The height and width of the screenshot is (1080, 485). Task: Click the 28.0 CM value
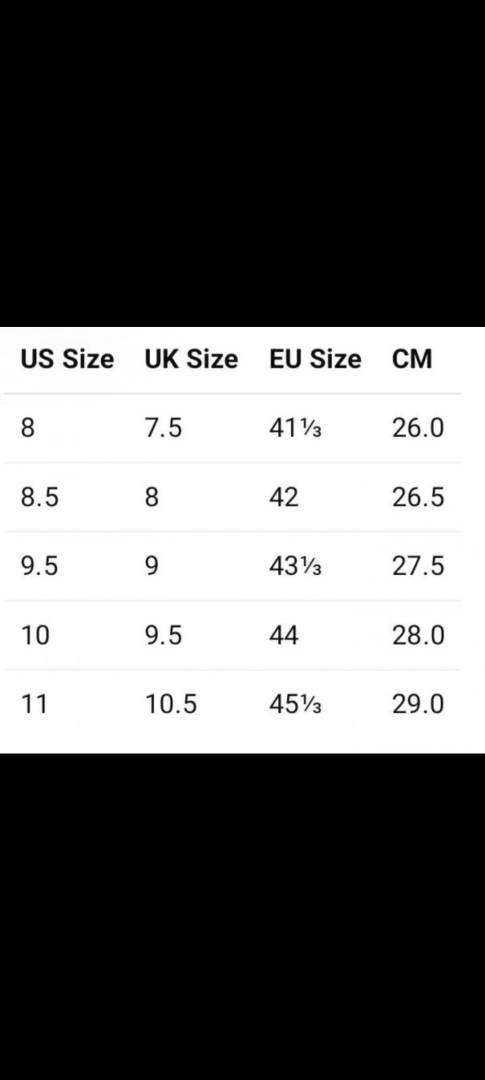click(418, 635)
